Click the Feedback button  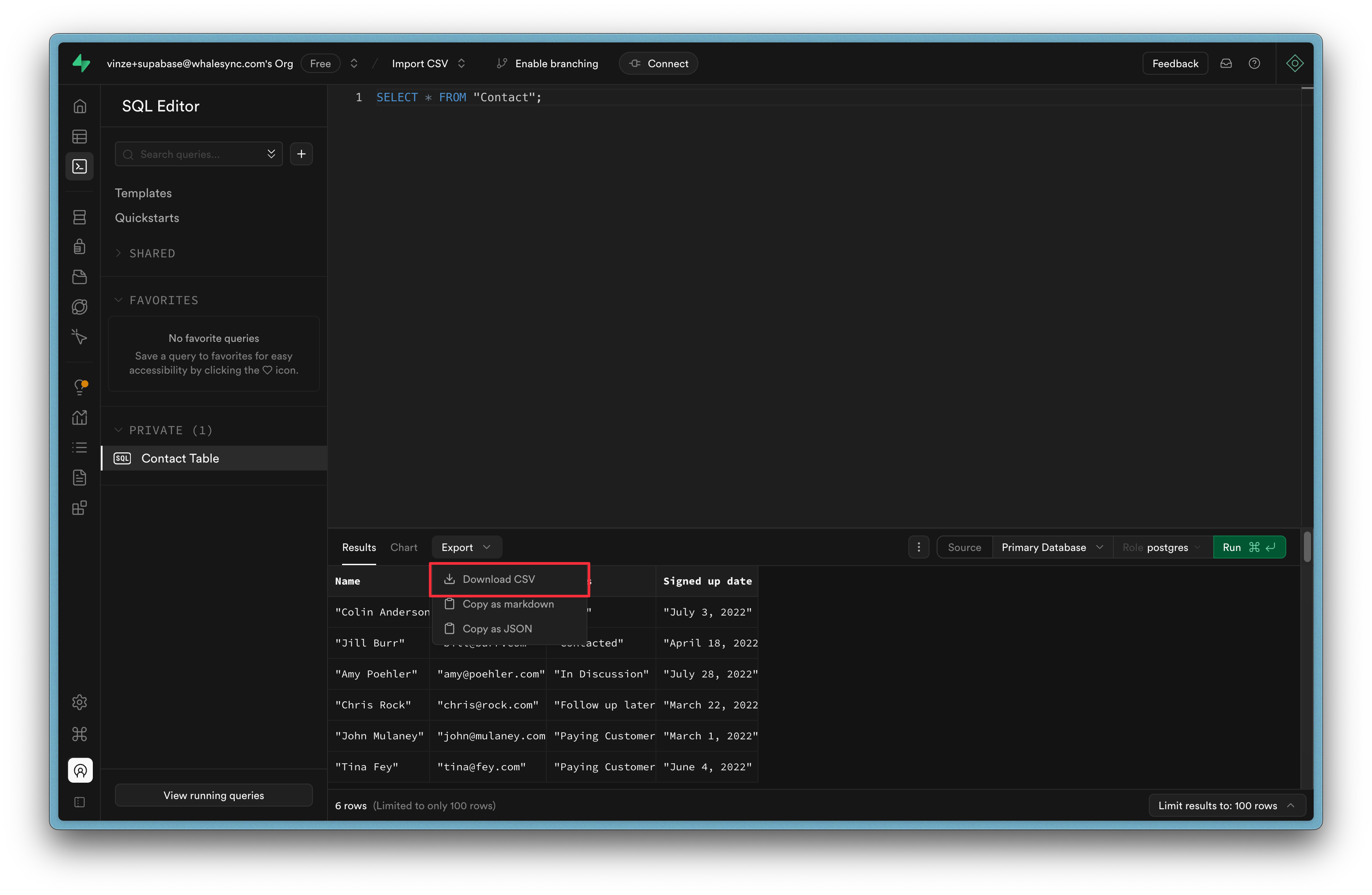[x=1175, y=63]
